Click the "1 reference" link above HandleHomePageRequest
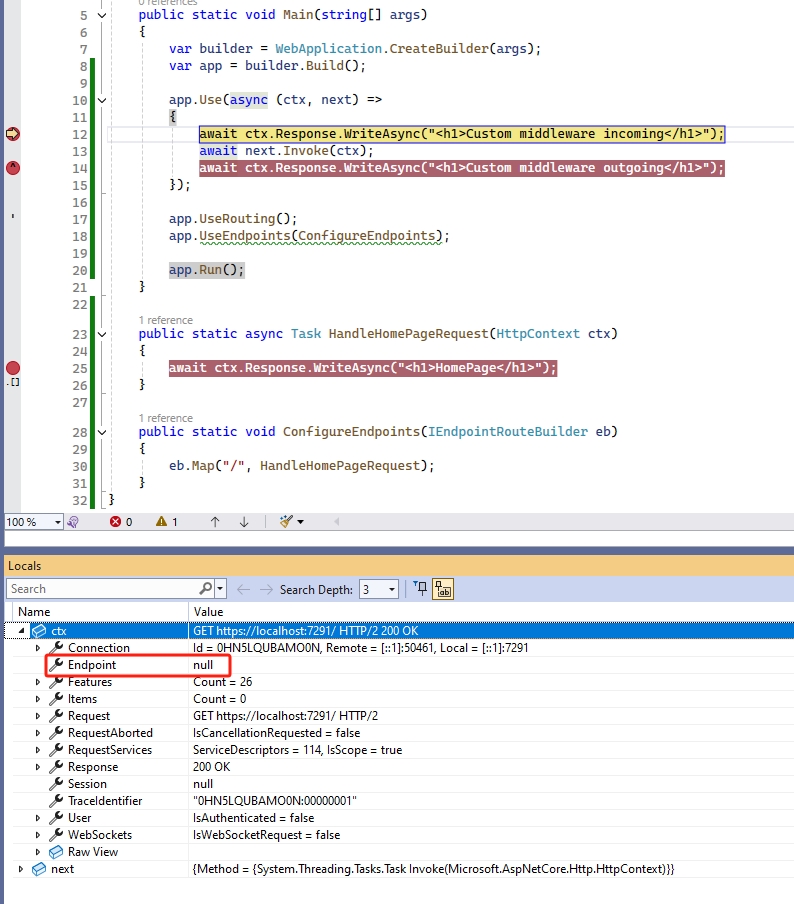Viewport: 794px width, 904px height. [x=165, y=320]
